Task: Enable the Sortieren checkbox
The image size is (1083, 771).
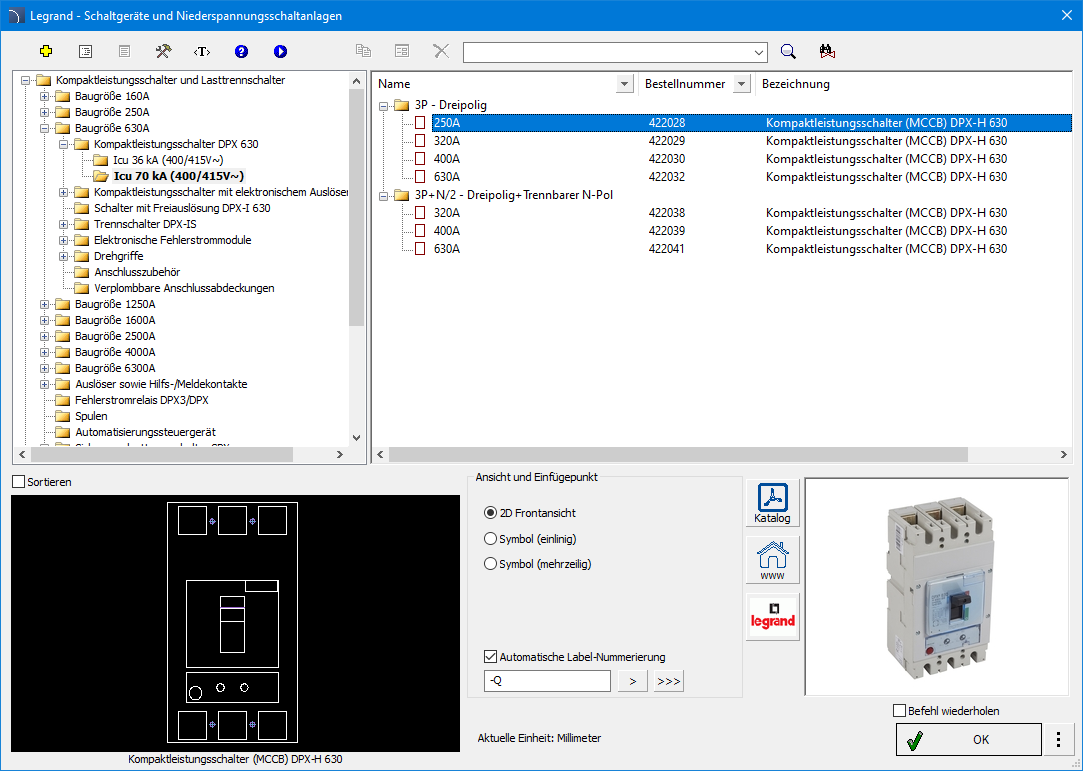Action: coord(19,482)
